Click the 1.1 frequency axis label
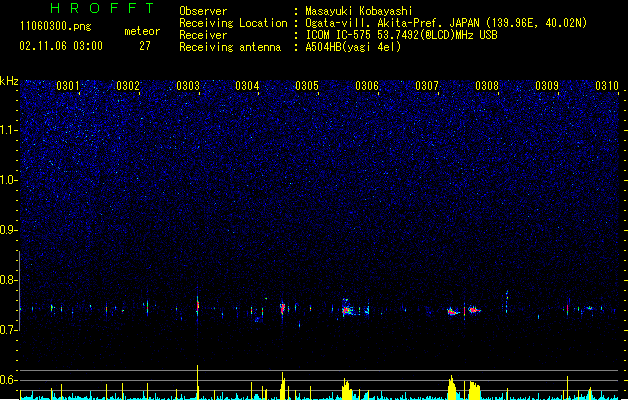 click(x=8, y=130)
